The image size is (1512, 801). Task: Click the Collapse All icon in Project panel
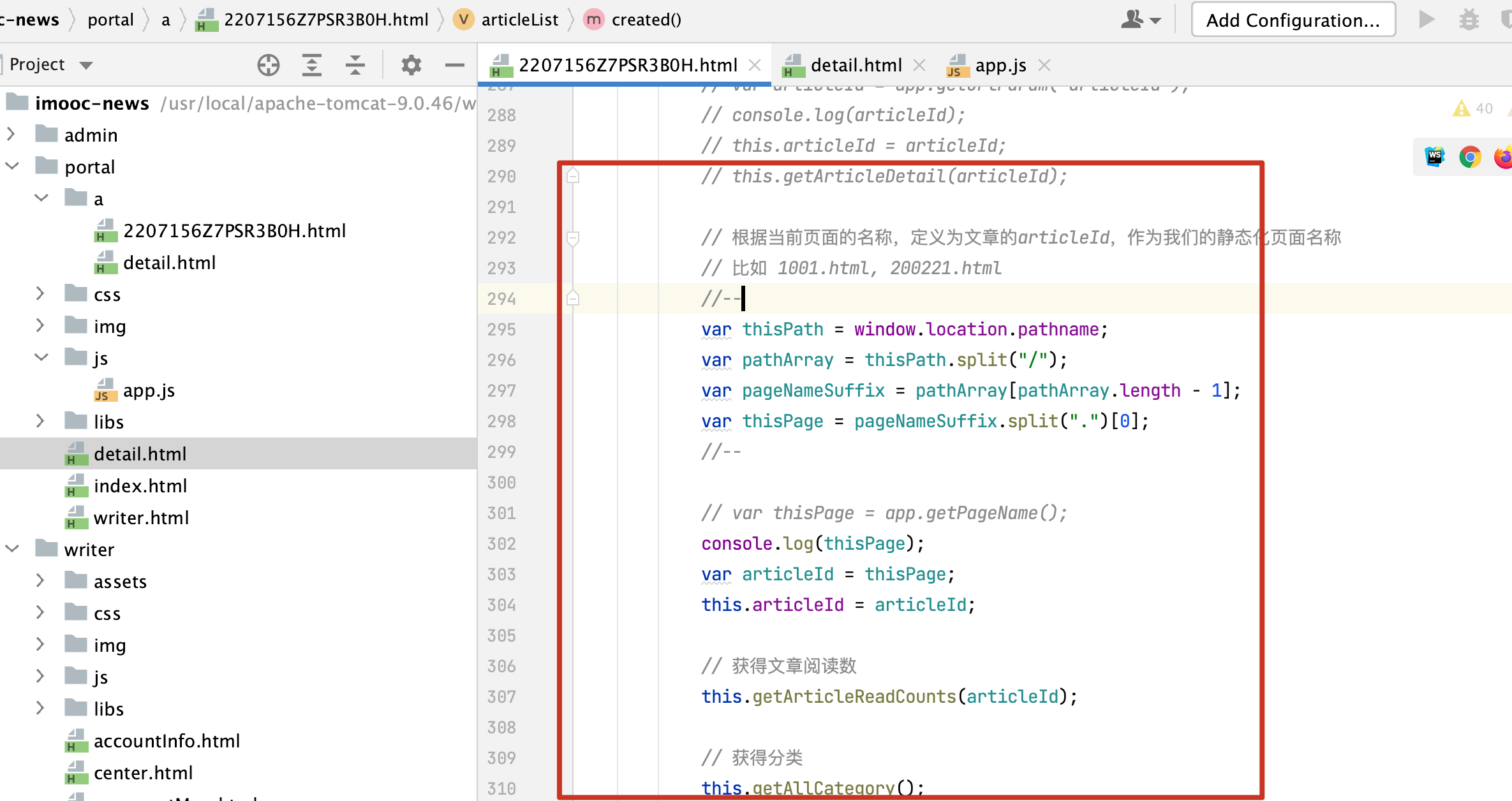355,65
